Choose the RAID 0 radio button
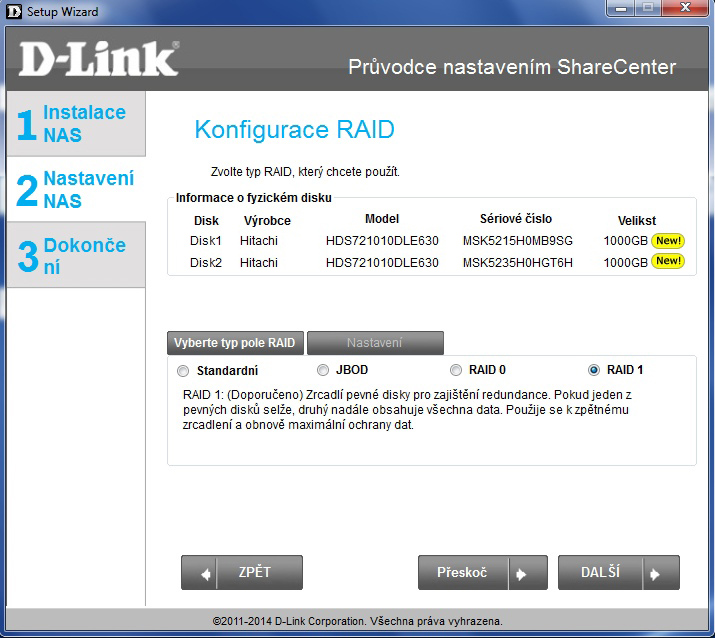The image size is (715, 638). coord(456,370)
